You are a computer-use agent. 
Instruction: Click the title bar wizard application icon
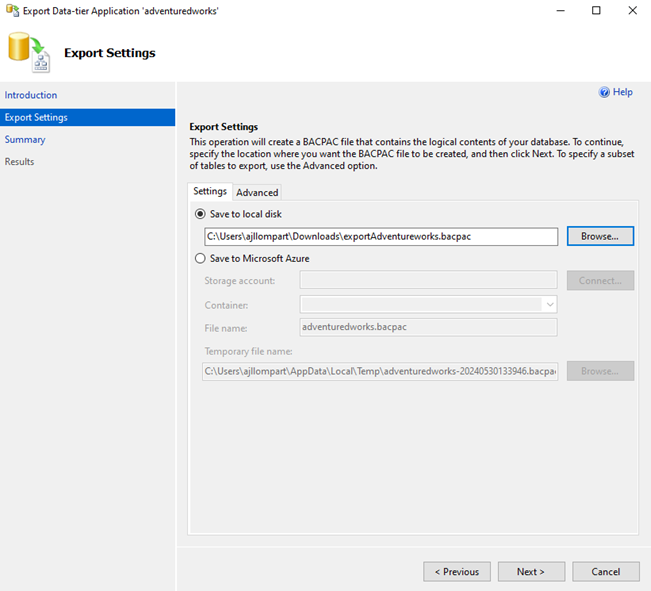pos(12,10)
